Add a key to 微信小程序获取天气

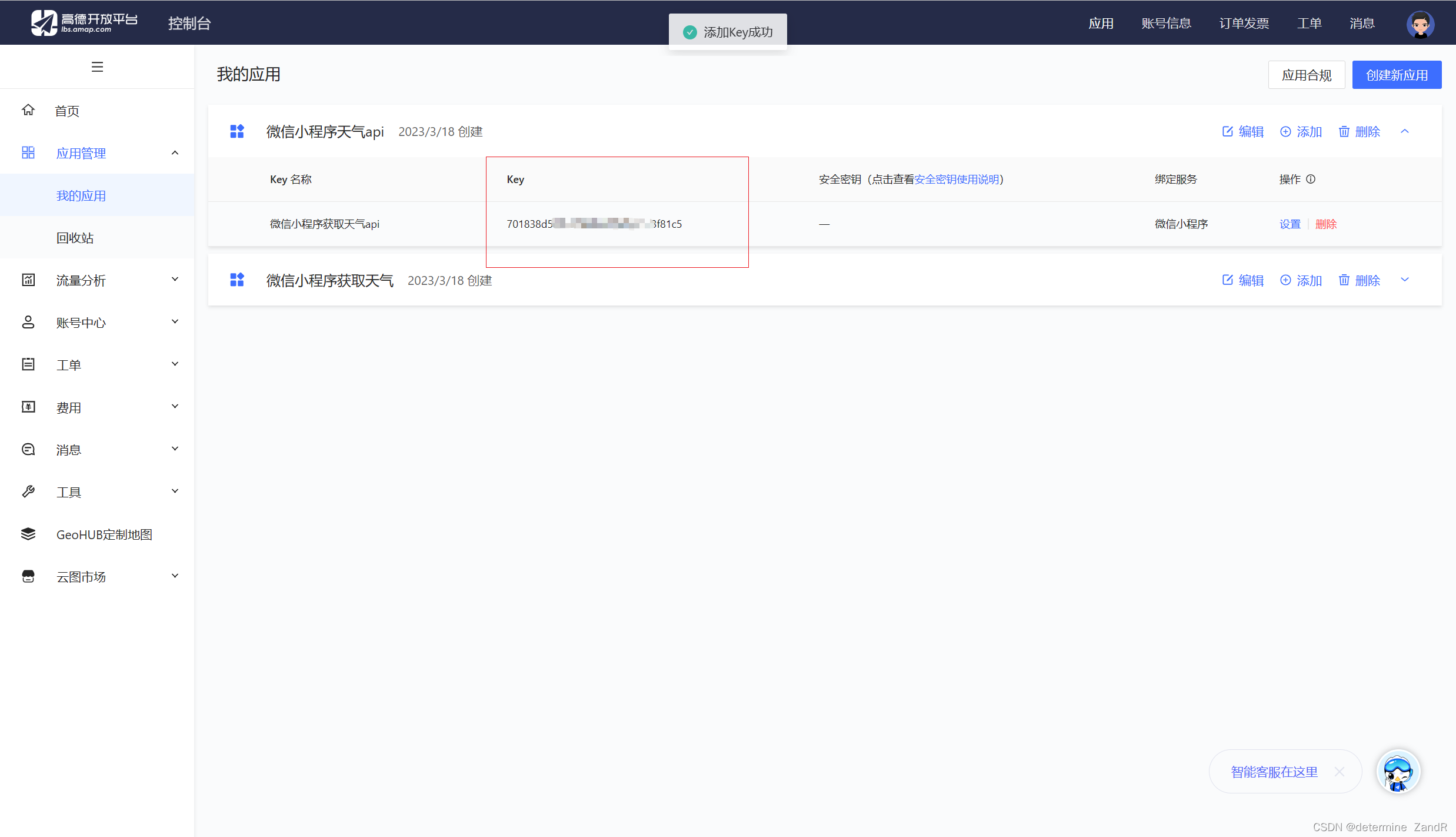pos(1301,280)
